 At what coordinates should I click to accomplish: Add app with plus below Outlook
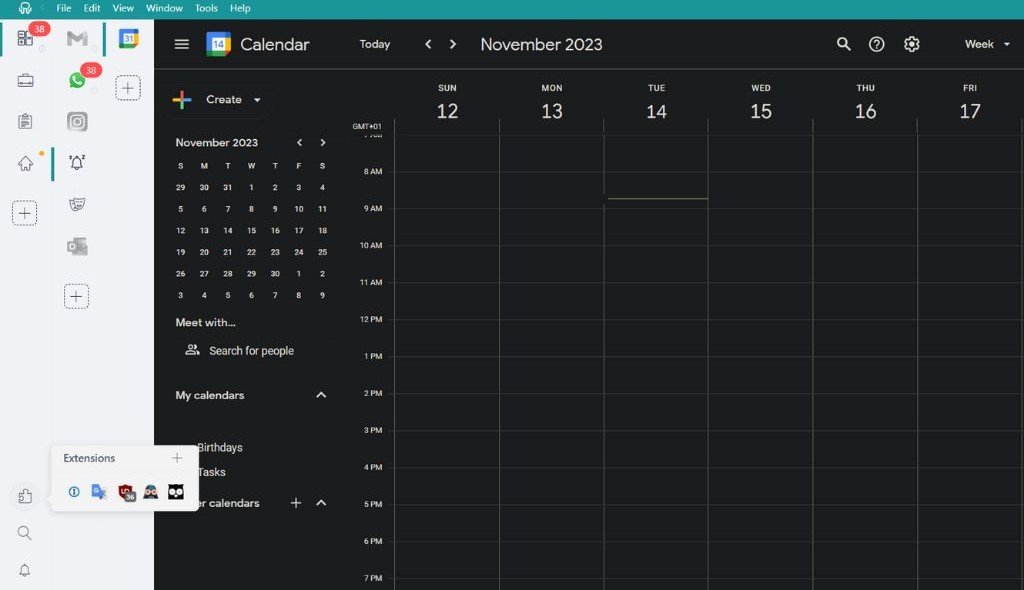click(76, 297)
